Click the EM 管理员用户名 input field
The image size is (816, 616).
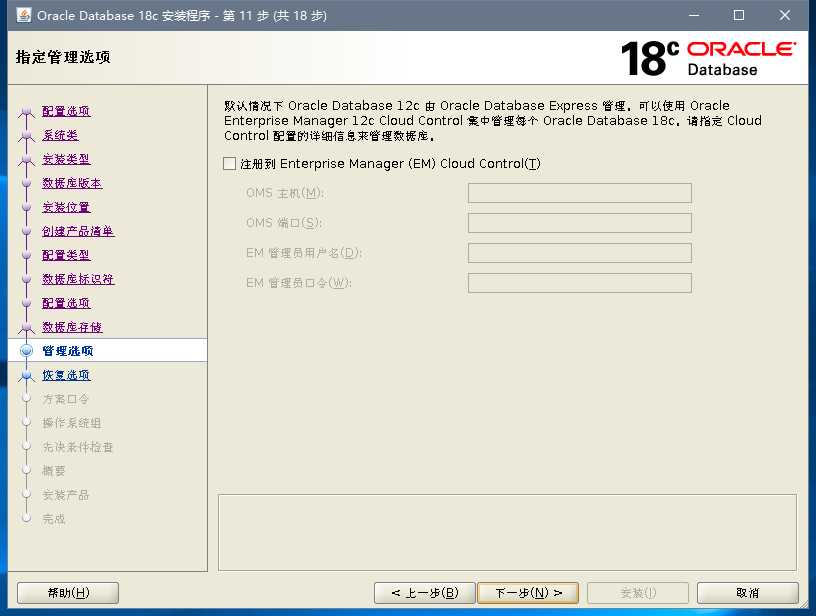[x=580, y=253]
